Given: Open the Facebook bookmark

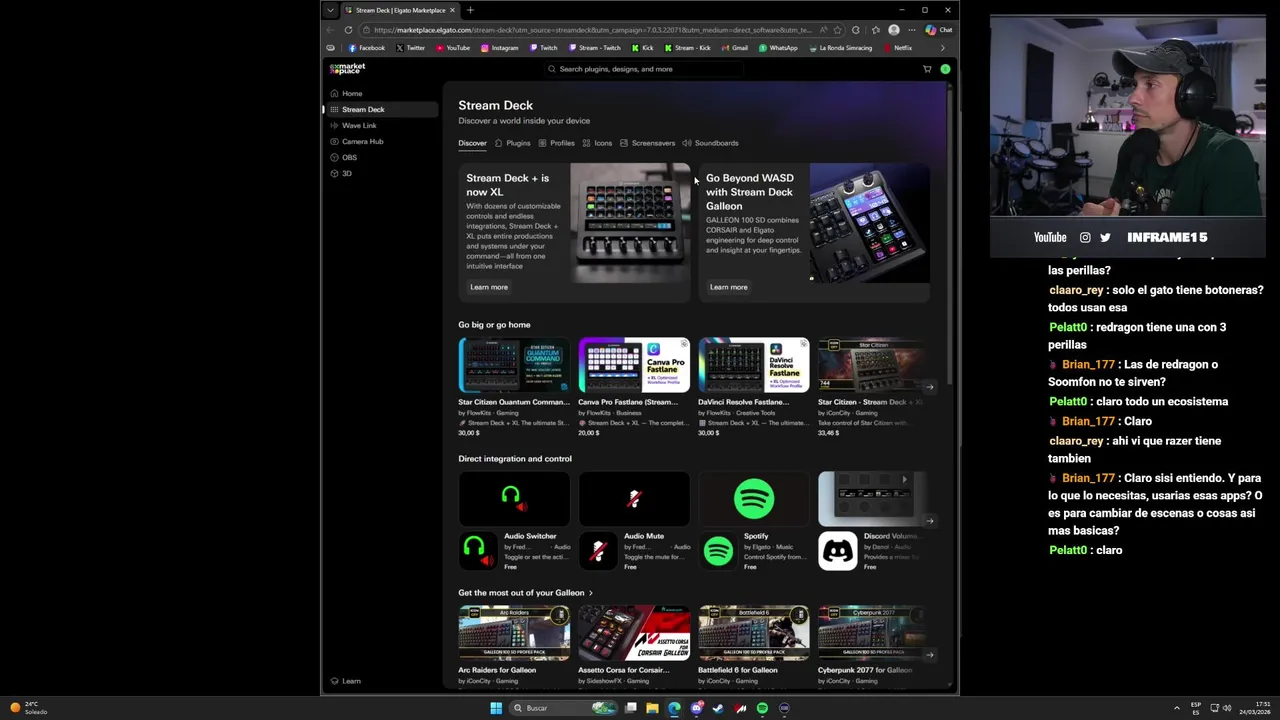Looking at the screenshot, I should (x=366, y=48).
